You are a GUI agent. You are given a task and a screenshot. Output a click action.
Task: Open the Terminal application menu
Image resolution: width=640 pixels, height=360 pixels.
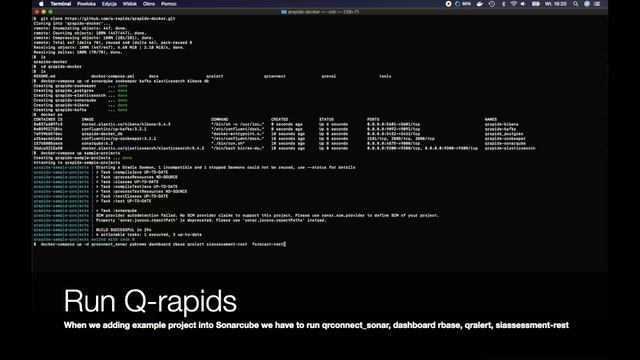(61, 4)
